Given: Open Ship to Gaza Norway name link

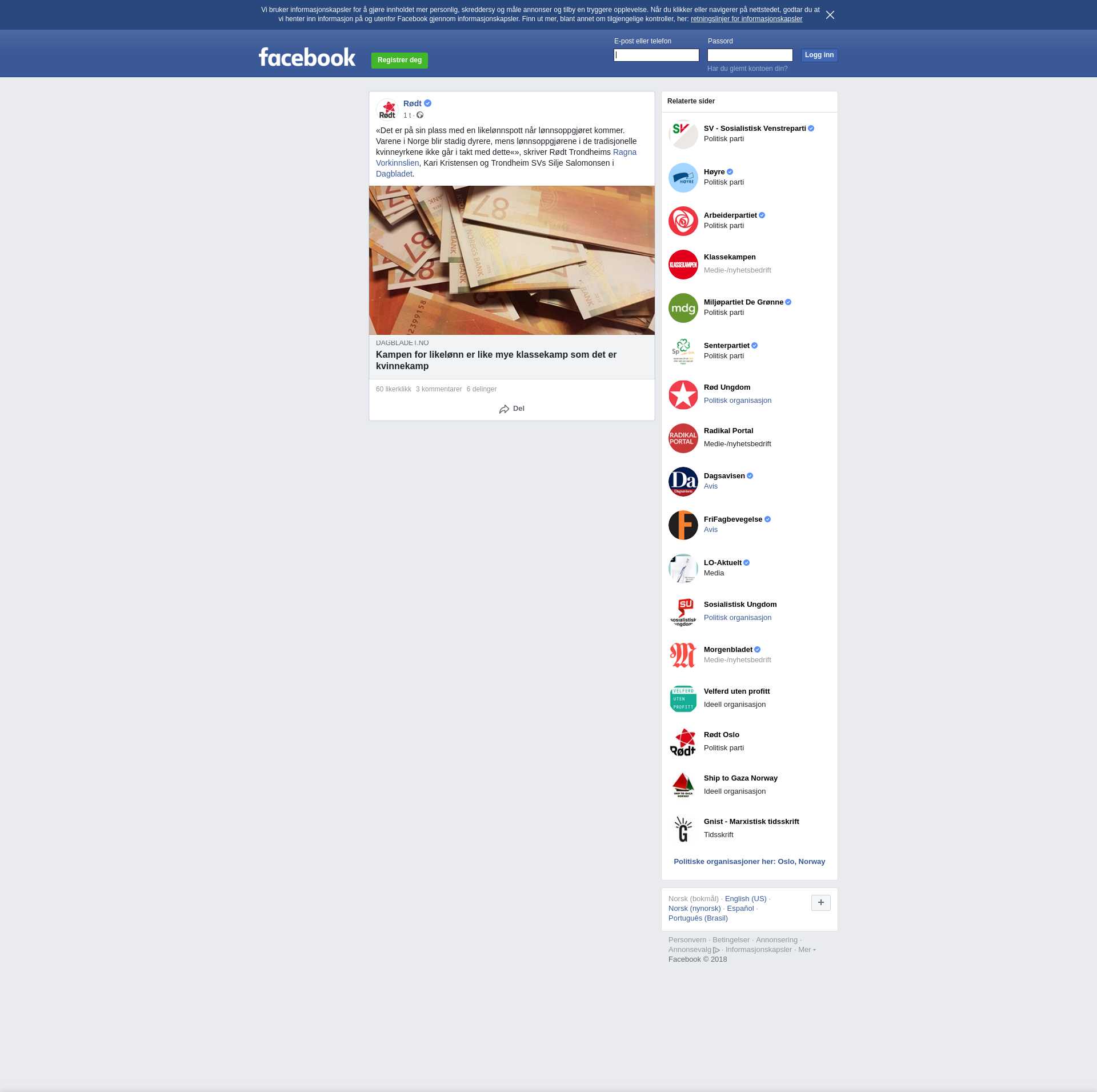Looking at the screenshot, I should 740,778.
